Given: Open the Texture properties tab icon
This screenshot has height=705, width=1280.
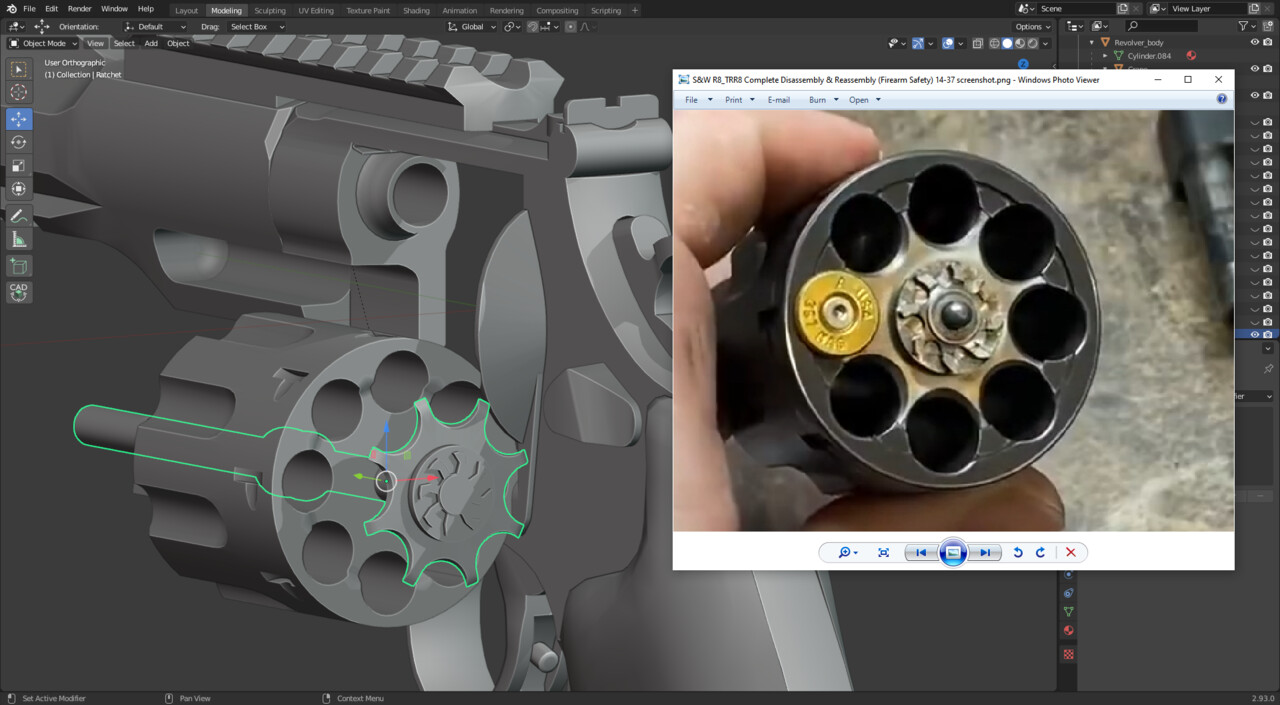Looking at the screenshot, I should [1068, 654].
